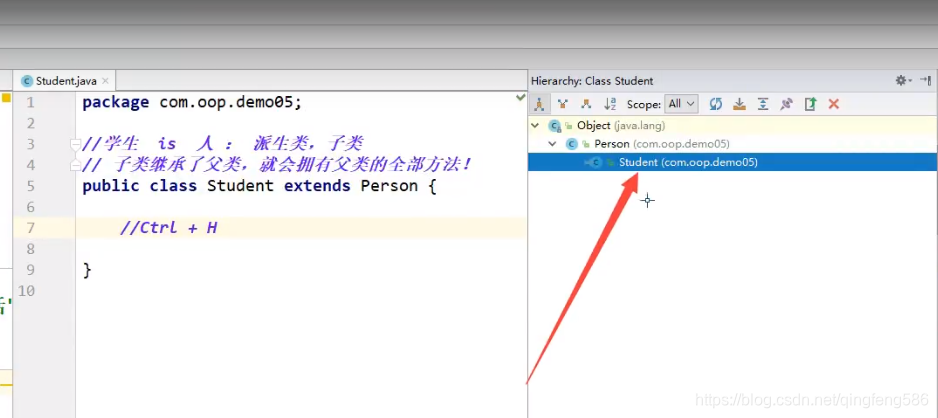Image resolution: width=938 pixels, height=418 pixels.
Task: Click line number 5 in the gutter
Action: coord(31,186)
